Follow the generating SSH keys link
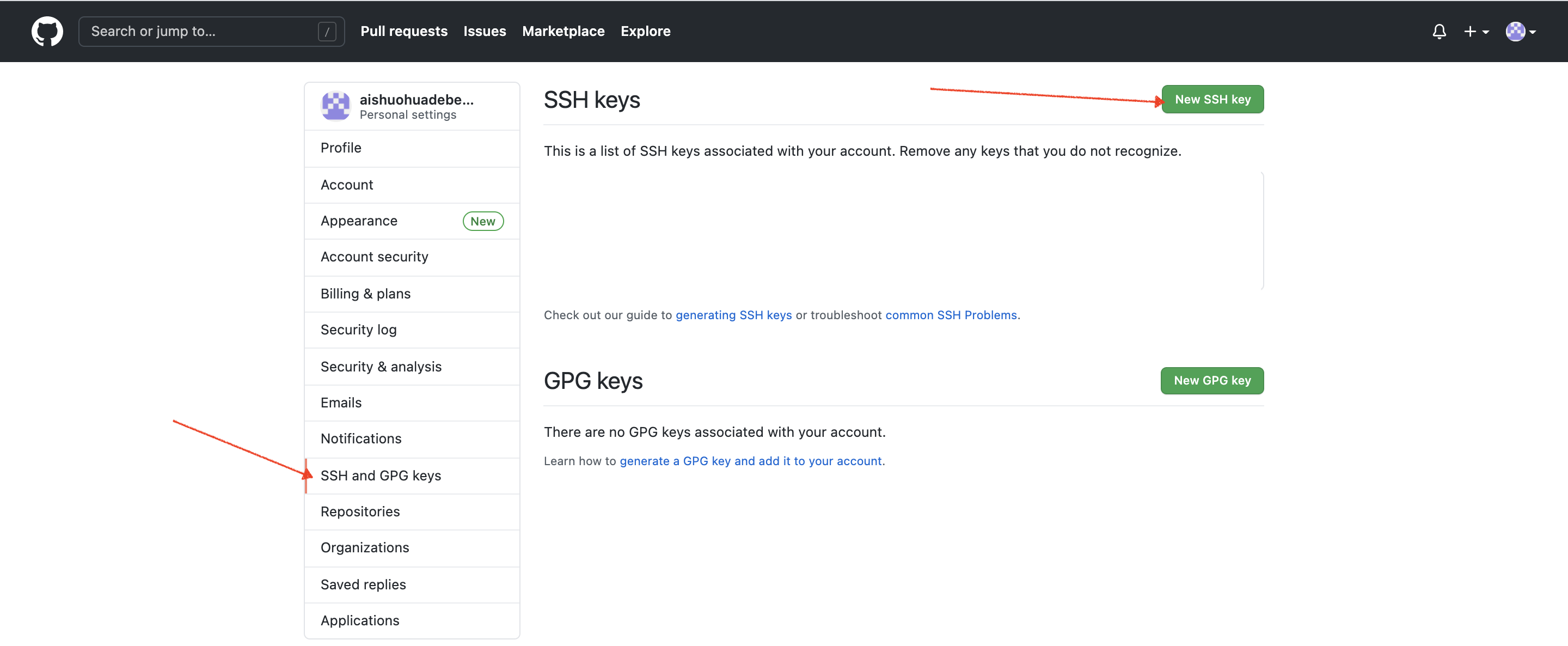The image size is (1568, 646). (733, 315)
